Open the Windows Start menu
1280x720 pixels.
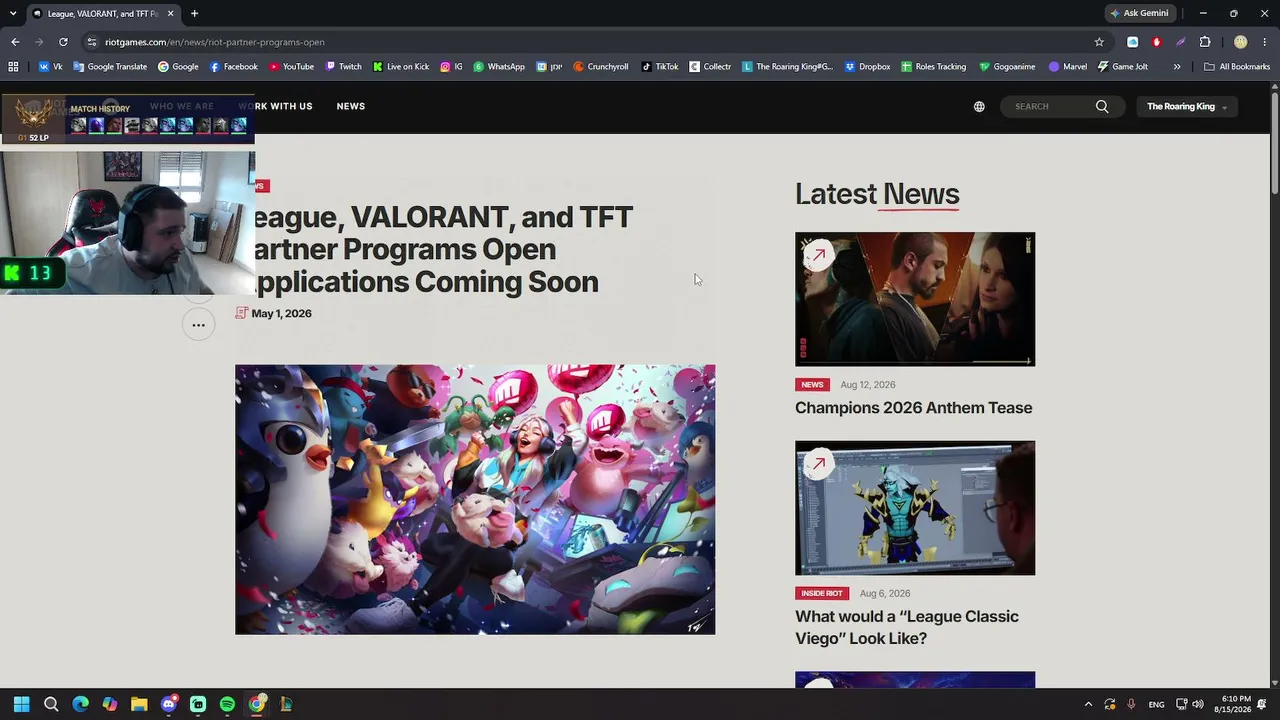[21, 704]
